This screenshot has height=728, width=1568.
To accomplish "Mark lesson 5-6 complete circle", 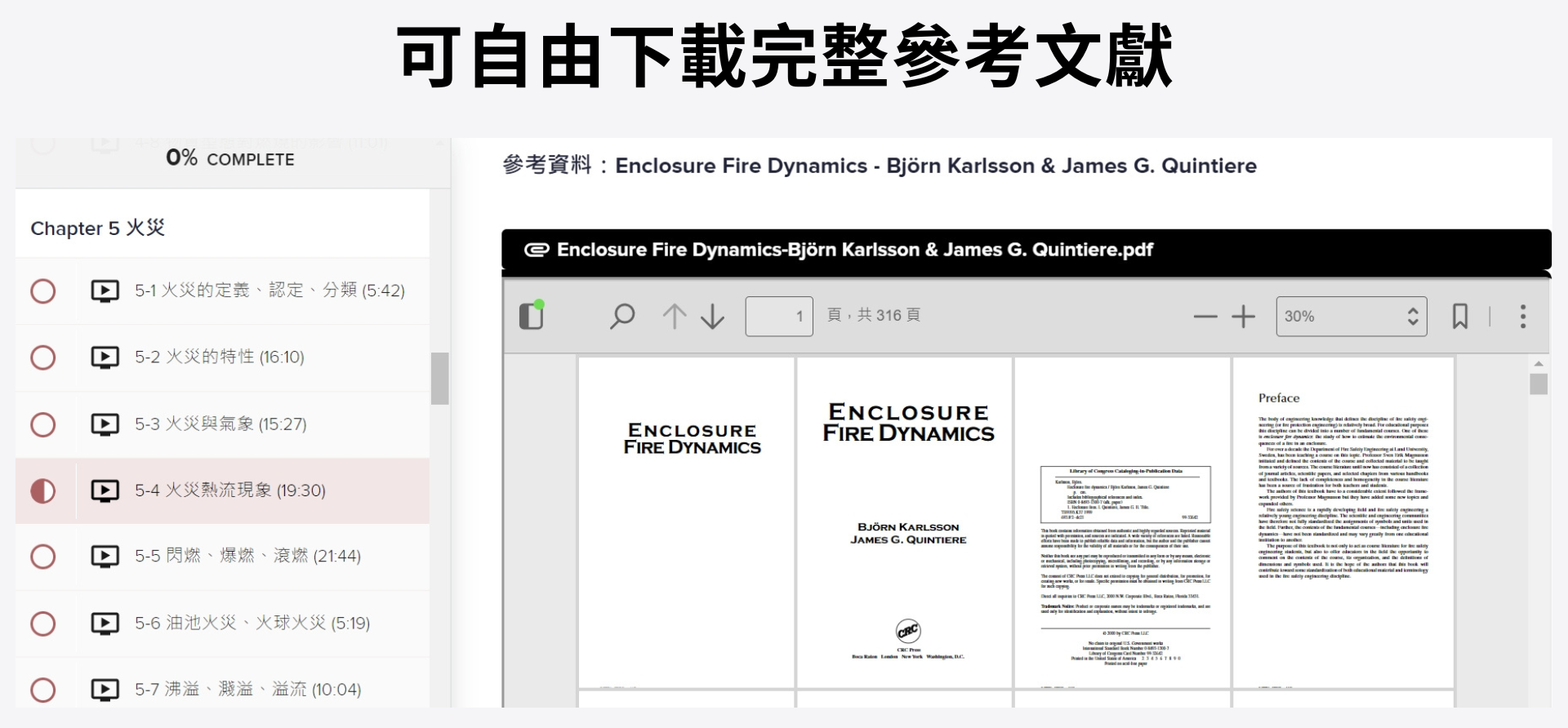I will pos(43,624).
